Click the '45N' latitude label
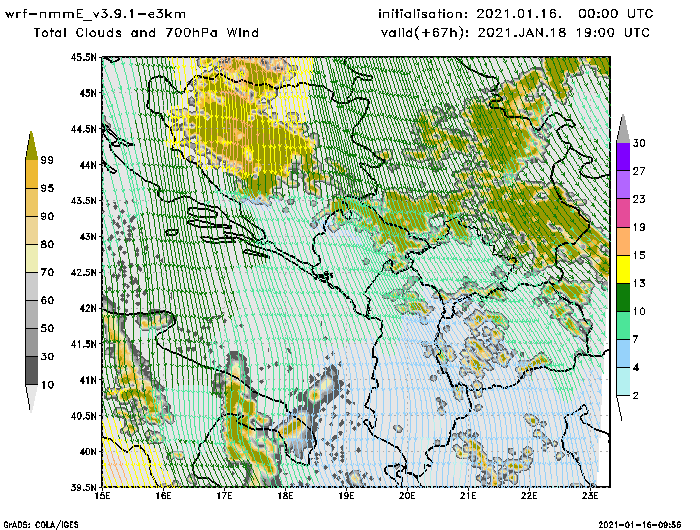 coord(88,93)
